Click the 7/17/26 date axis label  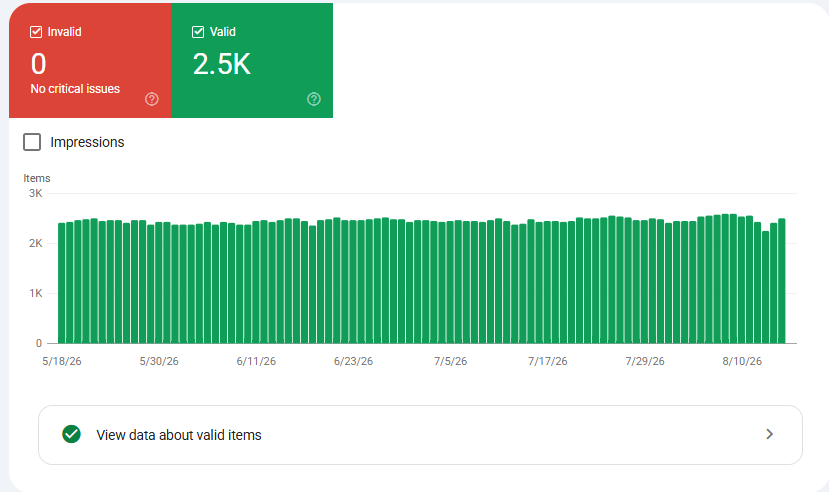[x=547, y=361]
